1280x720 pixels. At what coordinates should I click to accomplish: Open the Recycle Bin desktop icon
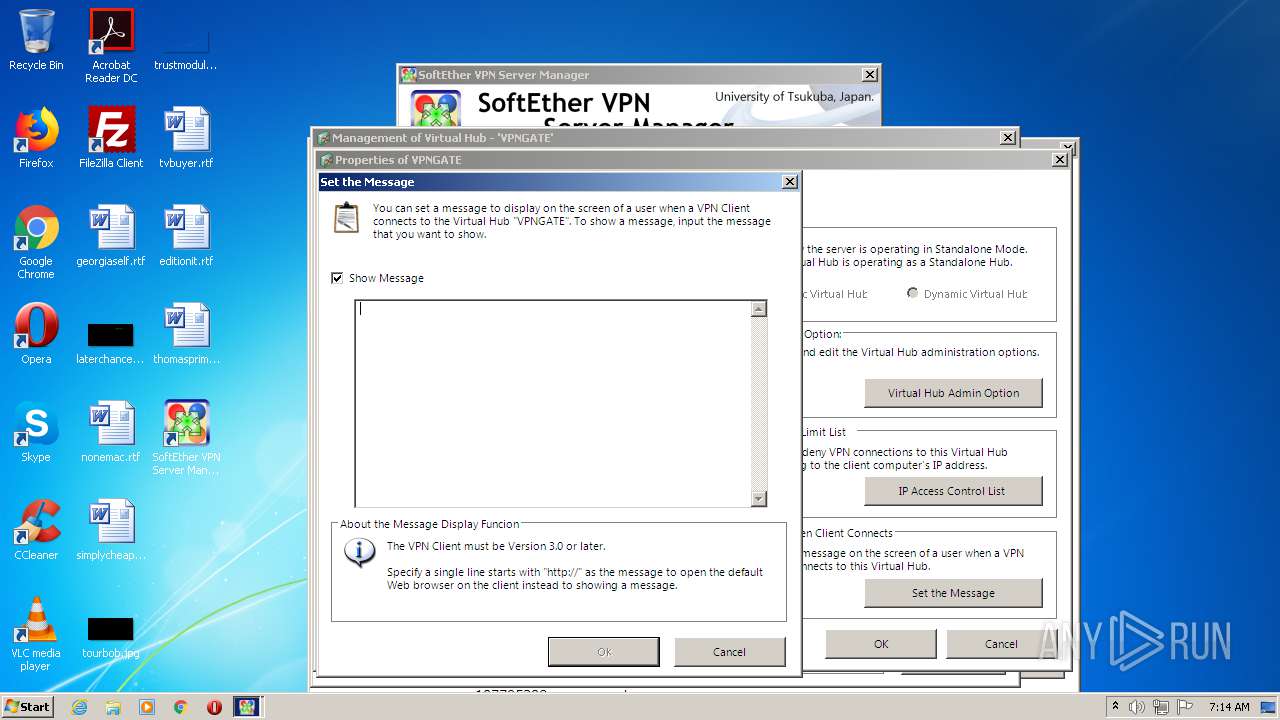pos(36,40)
